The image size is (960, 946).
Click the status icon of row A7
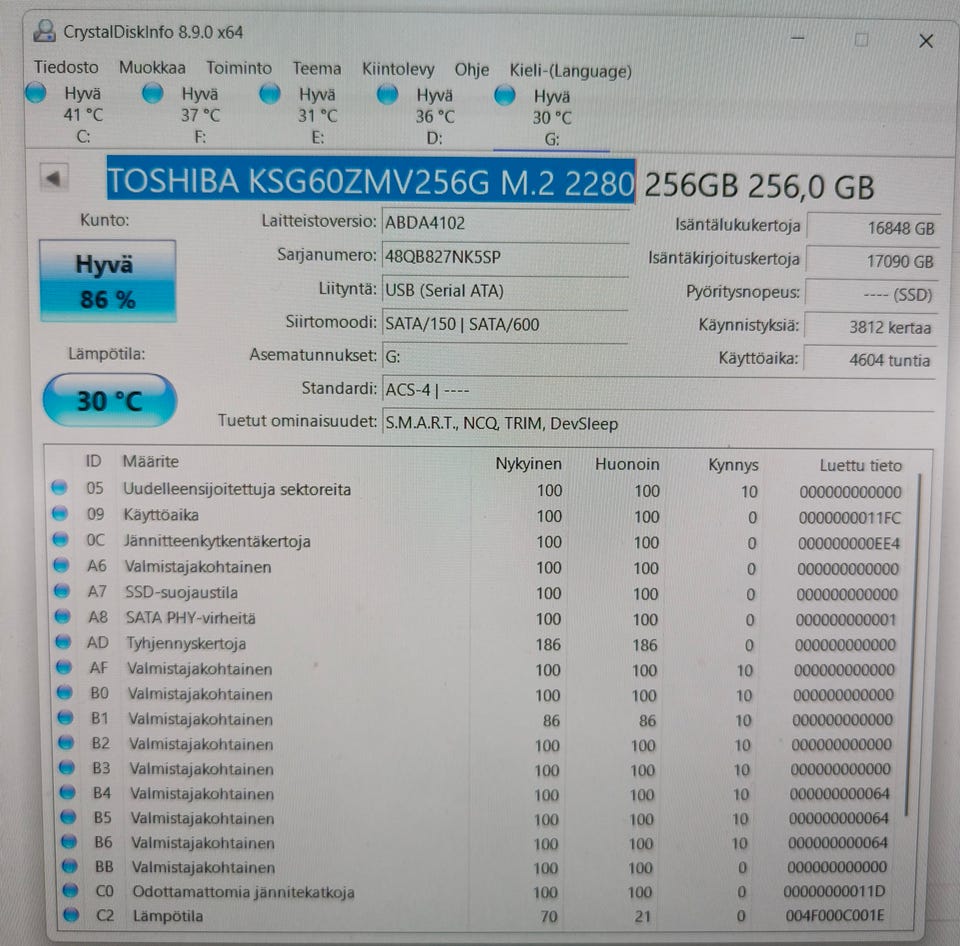62,591
